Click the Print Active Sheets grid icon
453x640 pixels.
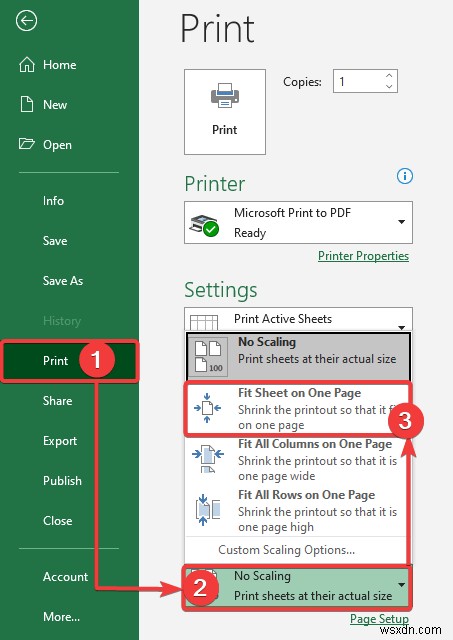(204, 322)
